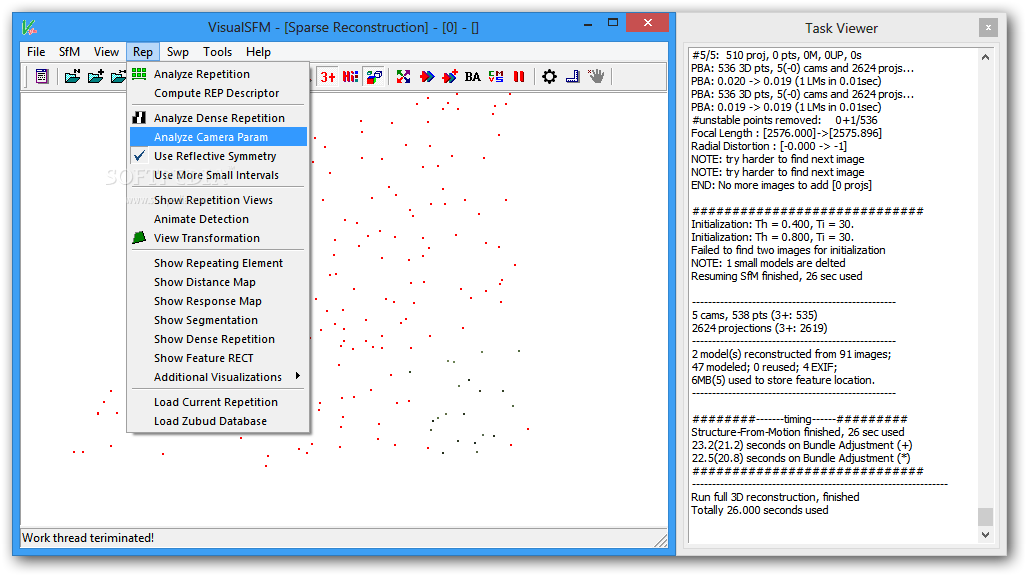
Task: Click green icon beside View Transformation
Action: [x=139, y=237]
